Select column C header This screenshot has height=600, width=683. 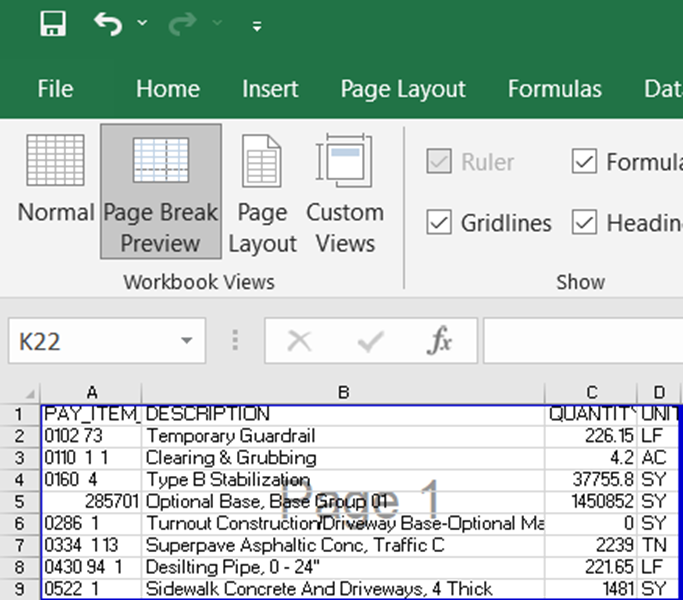pyautogui.click(x=591, y=393)
